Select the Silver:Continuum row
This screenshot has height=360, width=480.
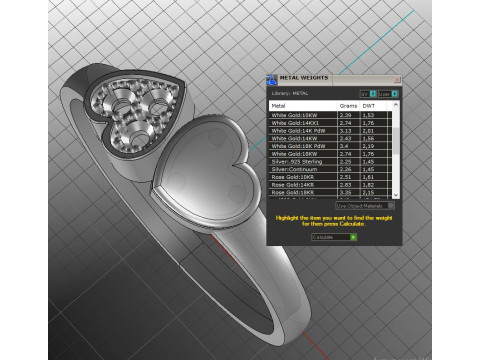point(330,169)
